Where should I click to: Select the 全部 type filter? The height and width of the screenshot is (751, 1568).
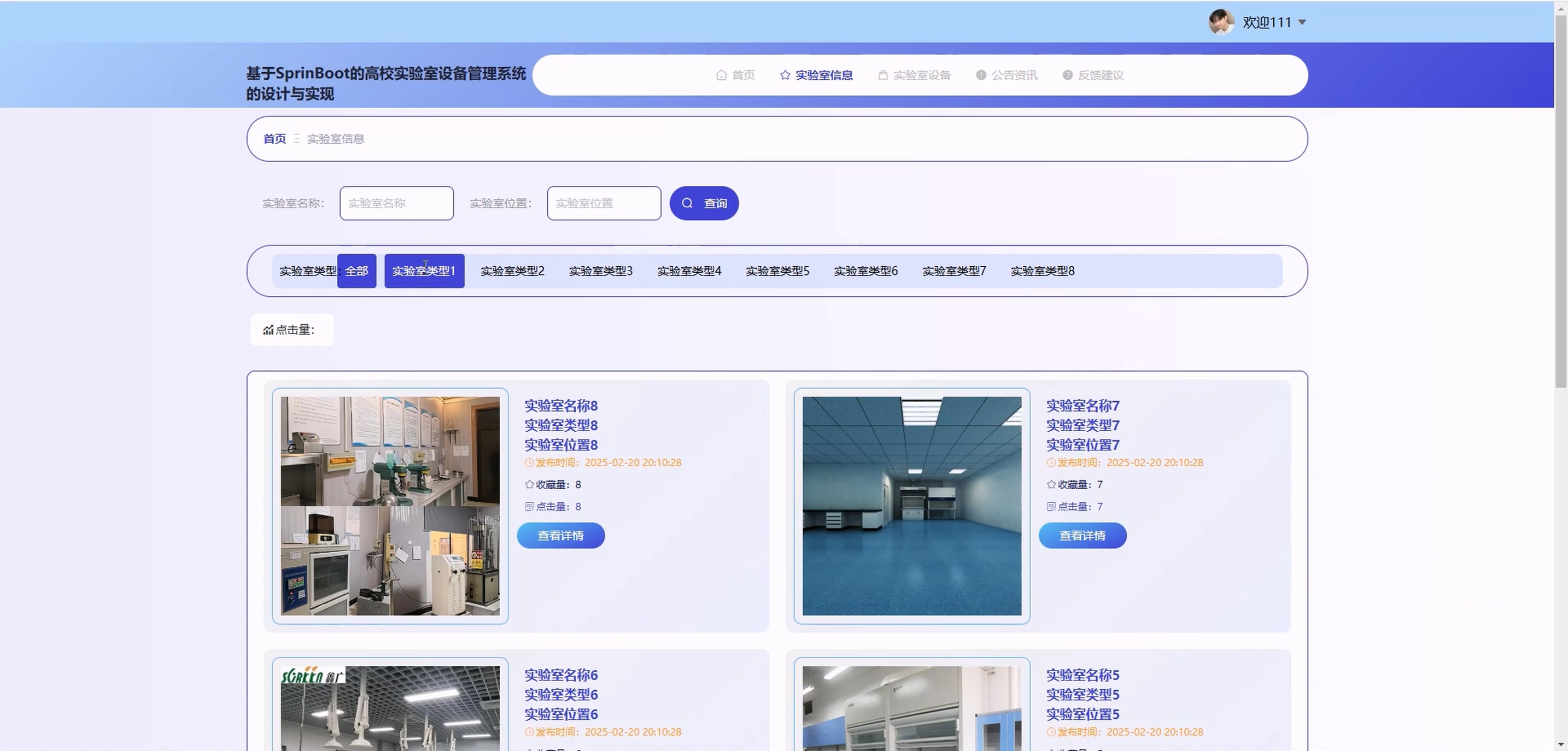(x=356, y=271)
